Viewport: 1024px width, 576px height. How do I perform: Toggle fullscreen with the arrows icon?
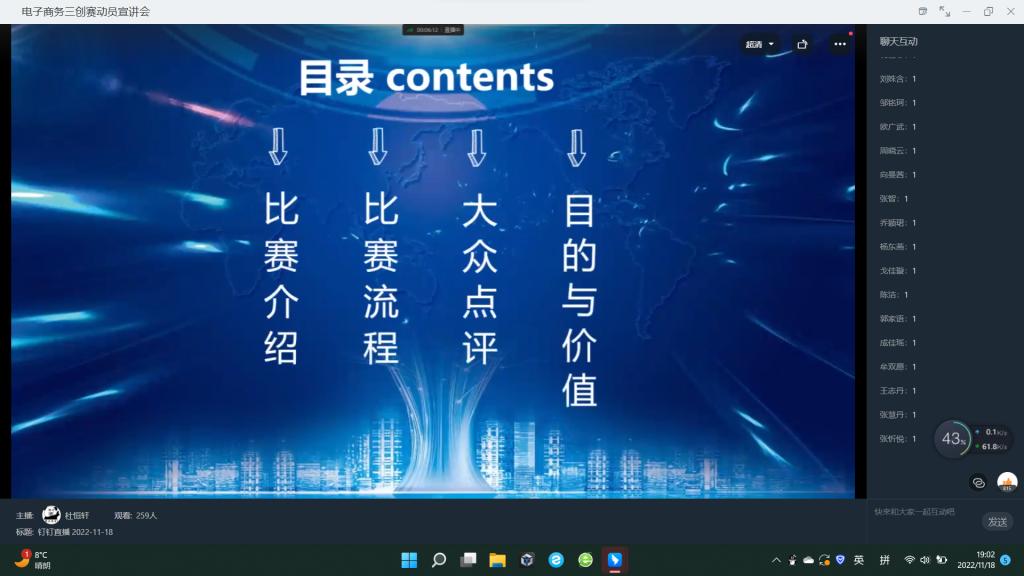tap(945, 11)
